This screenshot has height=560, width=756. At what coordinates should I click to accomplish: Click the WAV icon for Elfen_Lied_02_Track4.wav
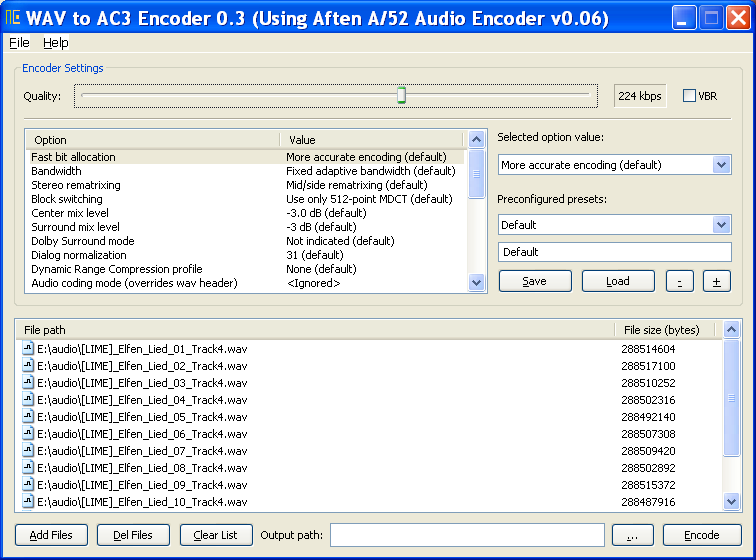28,365
